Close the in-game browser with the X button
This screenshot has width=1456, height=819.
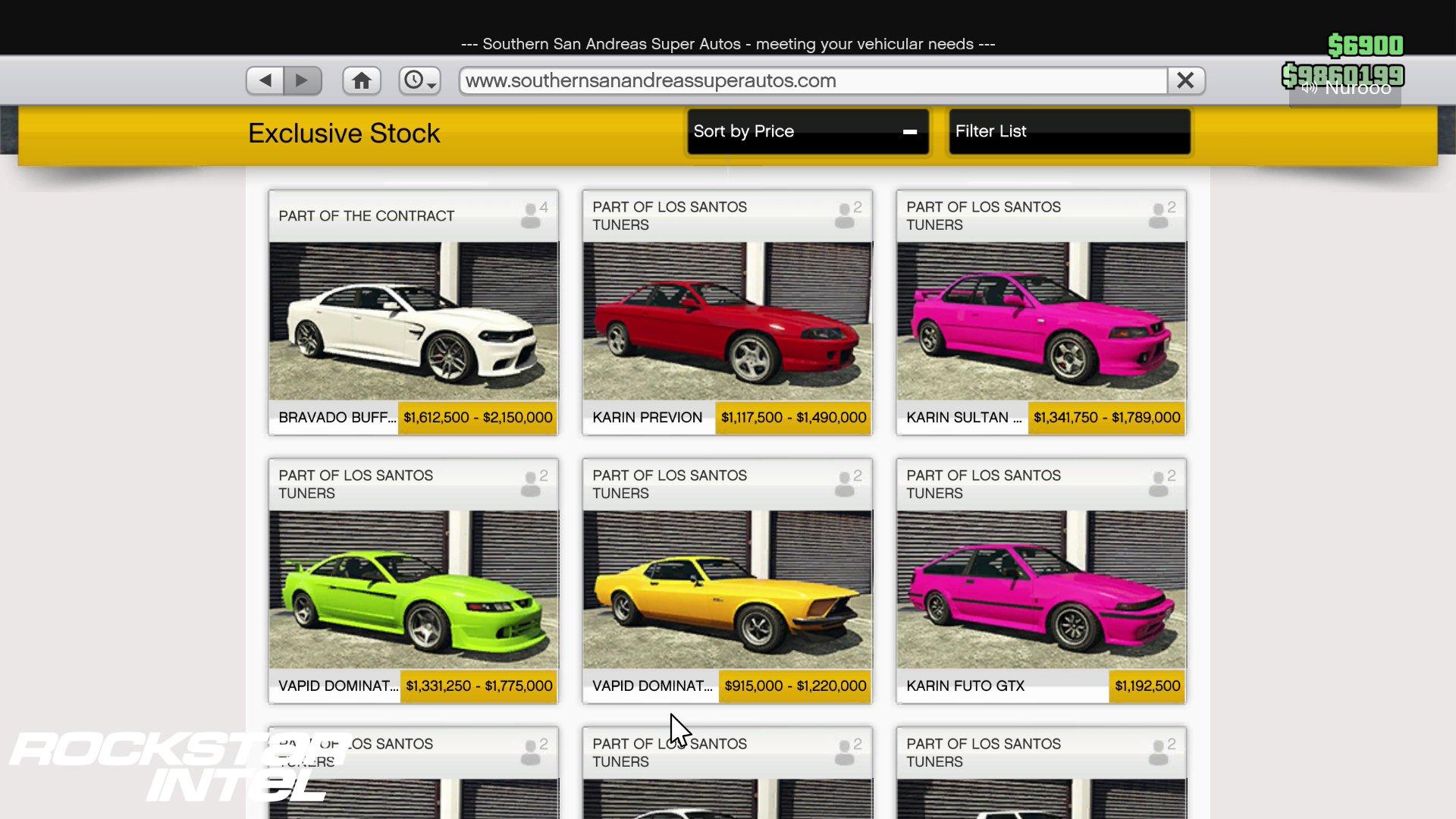tap(1186, 80)
